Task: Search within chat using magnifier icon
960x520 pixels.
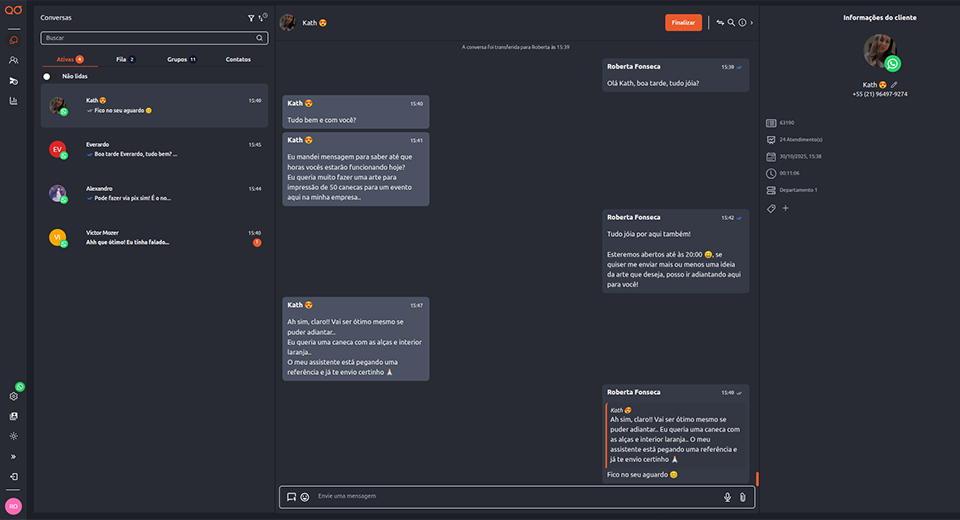Action: [x=731, y=22]
